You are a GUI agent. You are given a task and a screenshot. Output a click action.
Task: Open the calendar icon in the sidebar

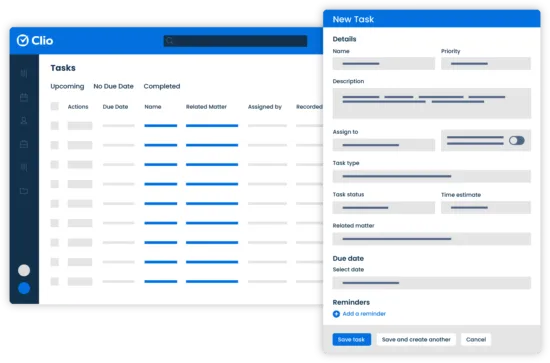pos(24,97)
